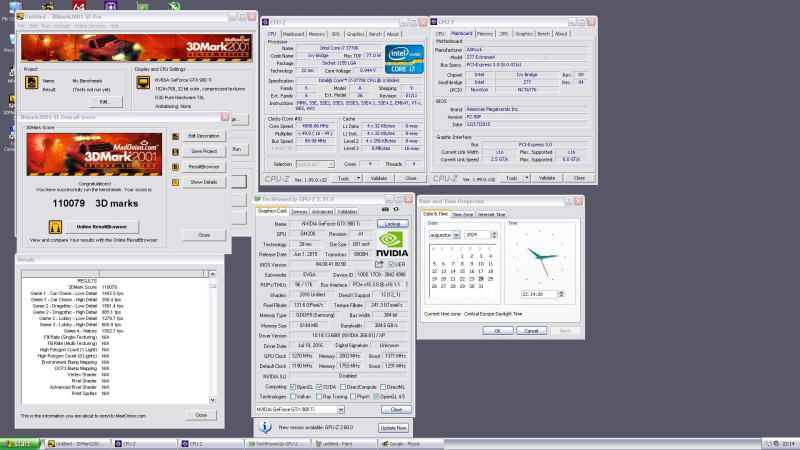Switch to the Sensors tab in GPU-Z
800x450 pixels.
[299, 212]
